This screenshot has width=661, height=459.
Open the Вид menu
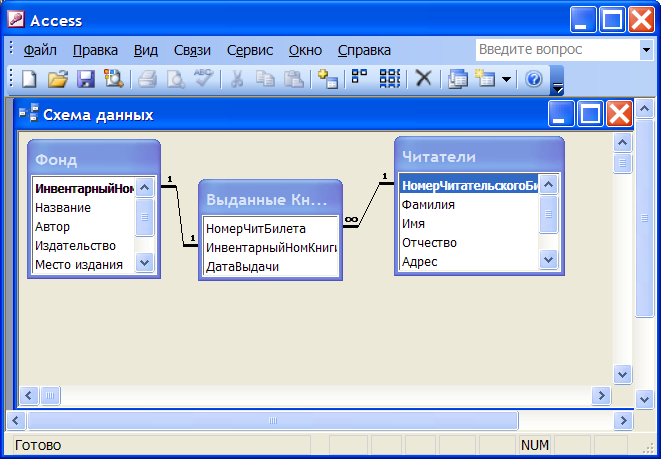[x=146, y=51]
